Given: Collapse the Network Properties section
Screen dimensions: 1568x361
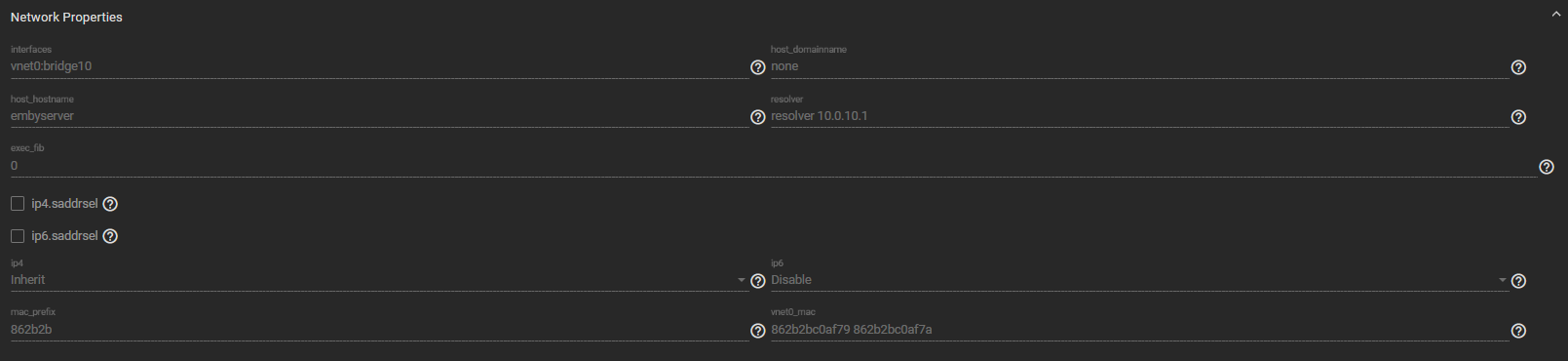Looking at the screenshot, I should 1555,15.
